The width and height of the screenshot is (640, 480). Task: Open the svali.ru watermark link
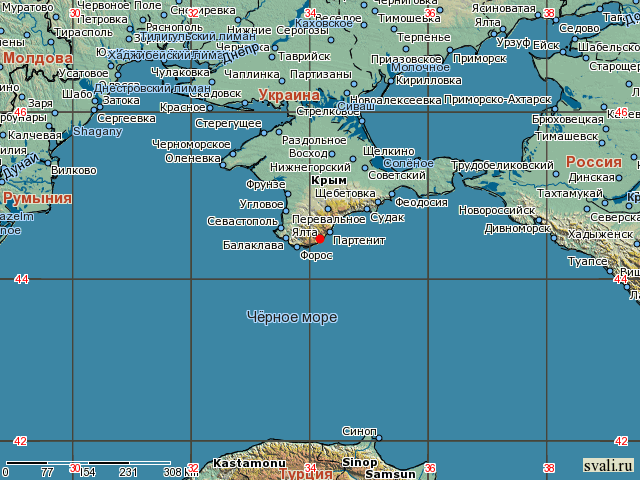point(608,465)
